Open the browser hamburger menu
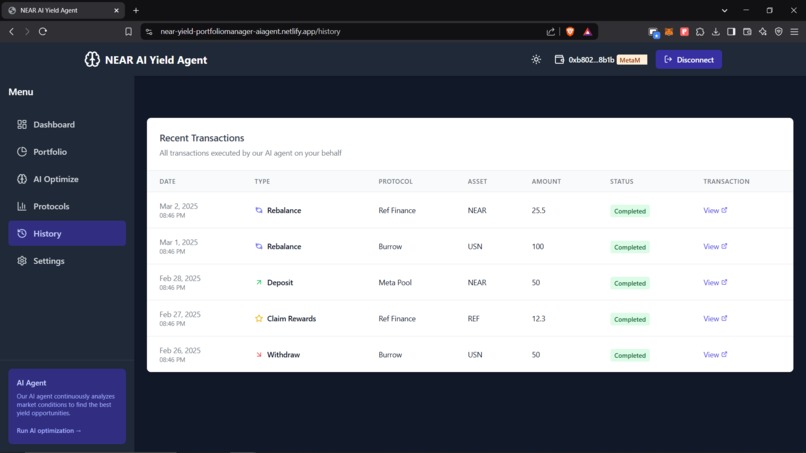Screen dimensions: 806x453 click(795, 31)
